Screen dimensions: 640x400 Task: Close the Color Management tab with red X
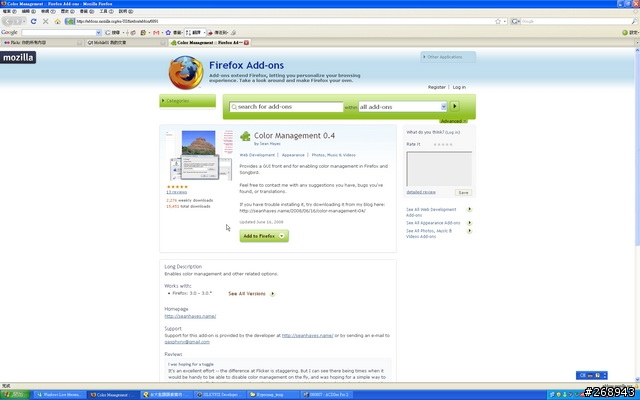click(246, 42)
